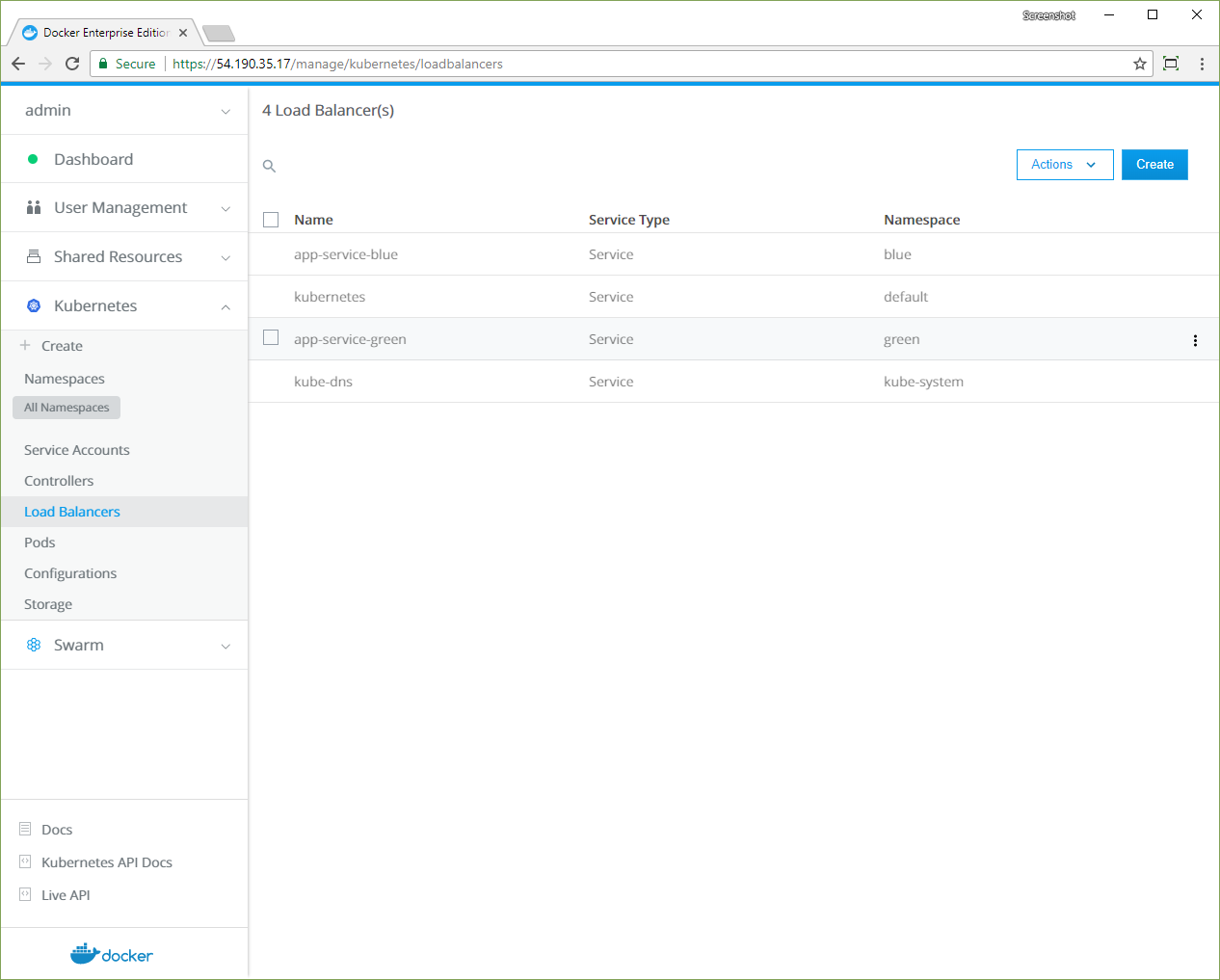1220x980 pixels.
Task: Click the Kubernetes wheel icon in sidebar
Action: (34, 305)
